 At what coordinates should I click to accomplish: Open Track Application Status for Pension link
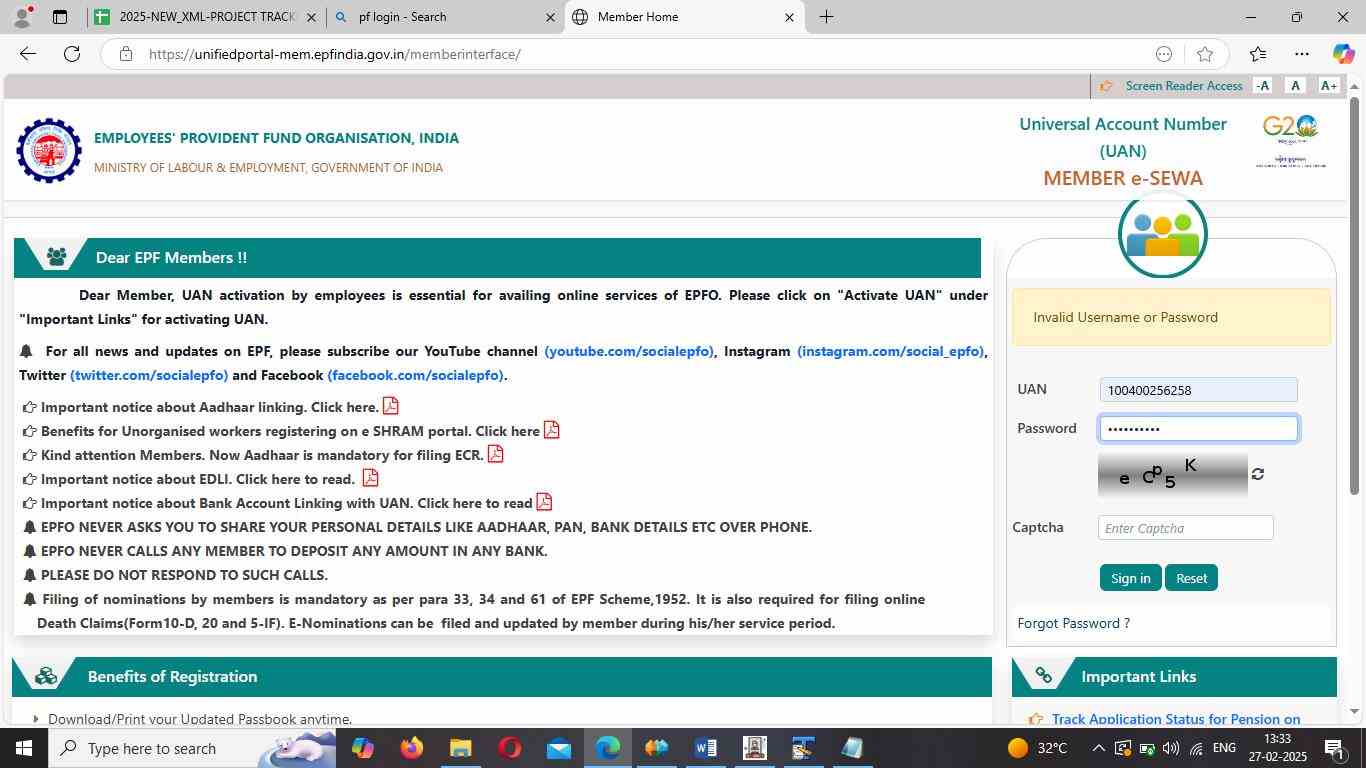click(x=1176, y=719)
